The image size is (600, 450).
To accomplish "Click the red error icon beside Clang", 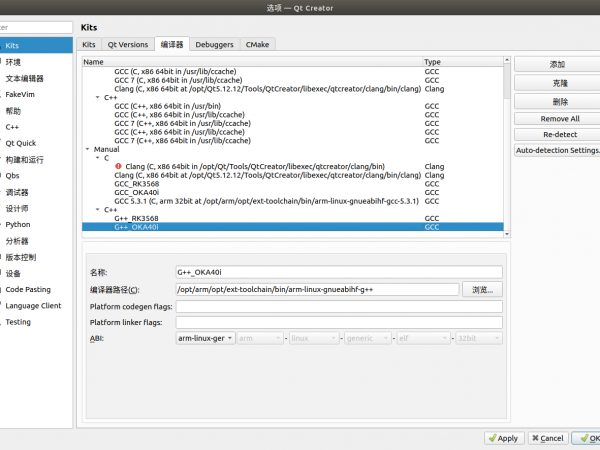I will (x=118, y=166).
